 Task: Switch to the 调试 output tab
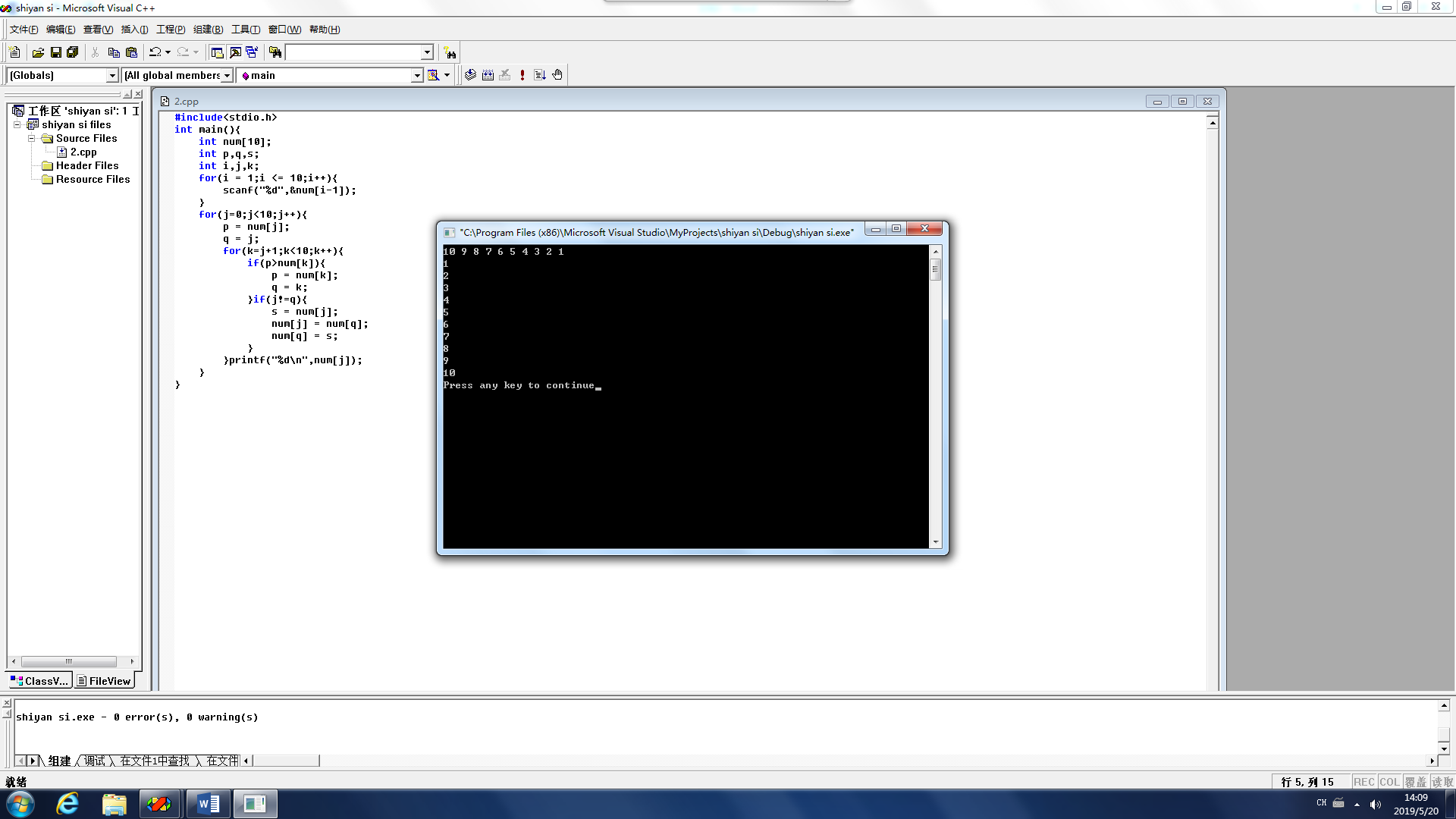(x=95, y=761)
